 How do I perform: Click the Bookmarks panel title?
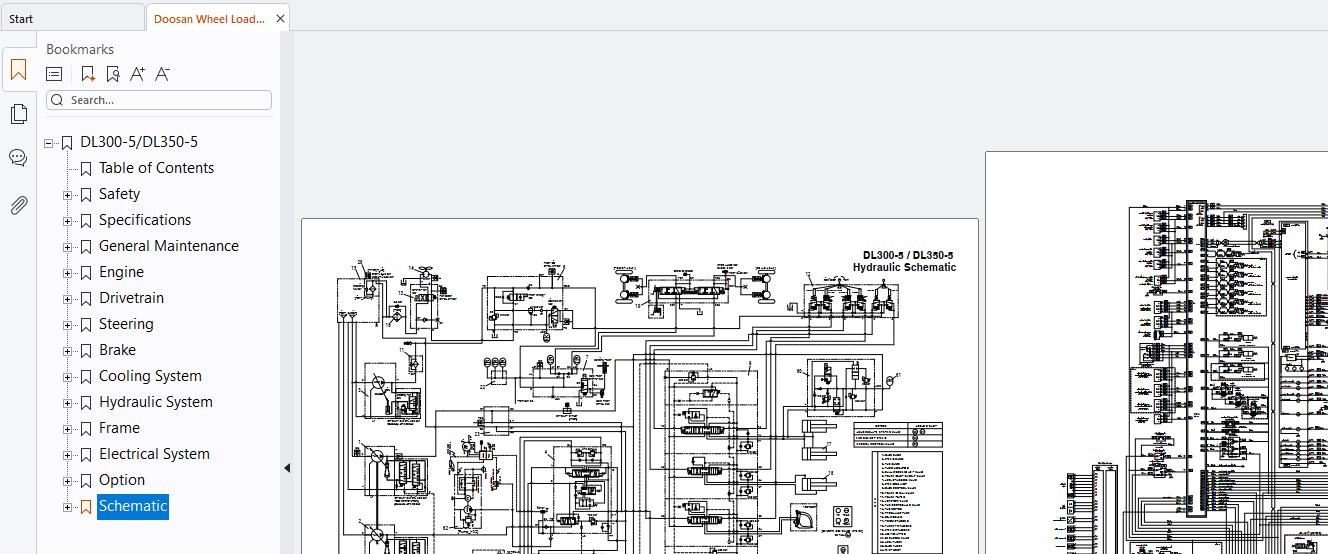80,49
